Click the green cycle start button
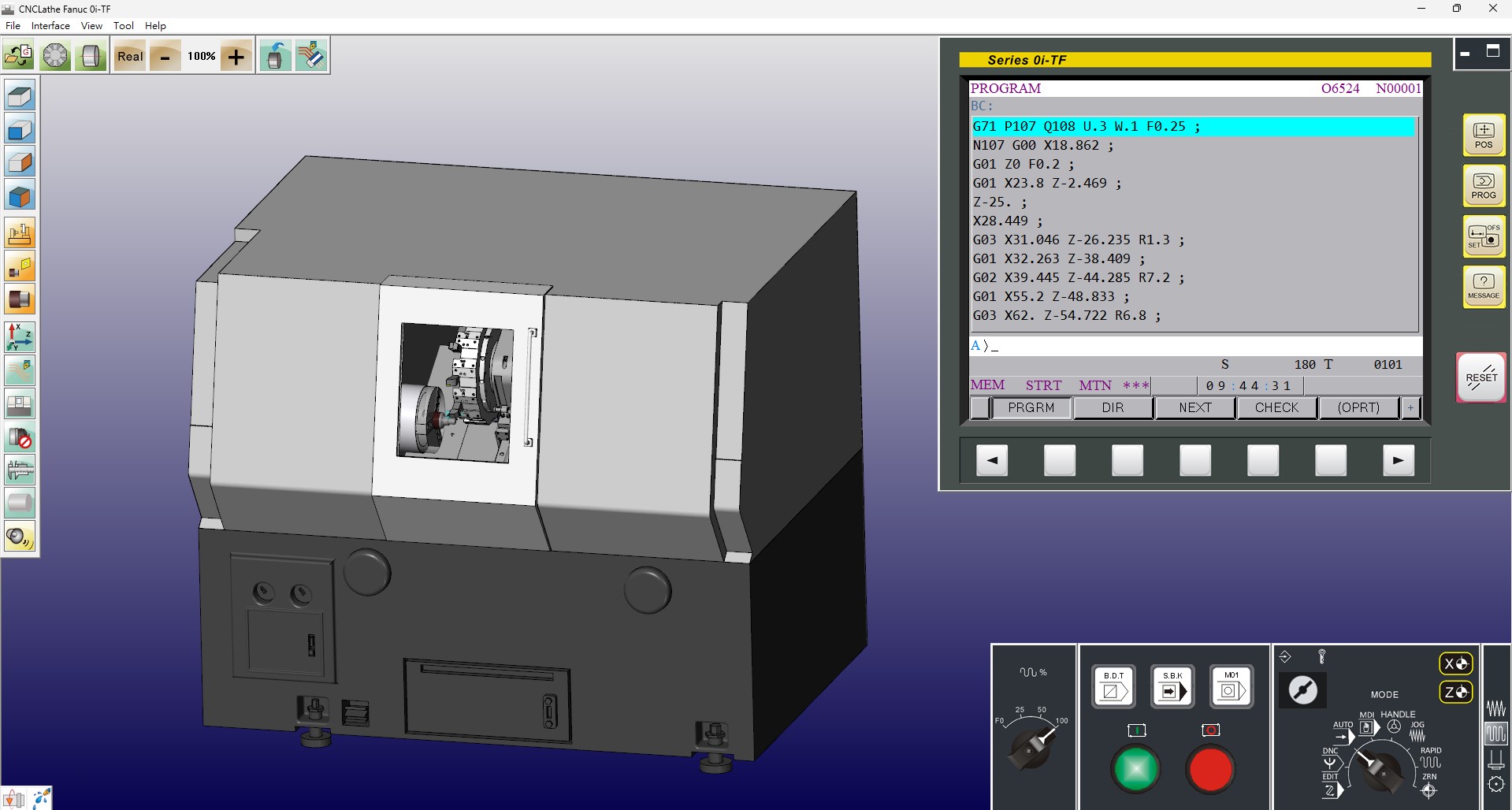This screenshot has height=810, width=1512. tap(1135, 768)
